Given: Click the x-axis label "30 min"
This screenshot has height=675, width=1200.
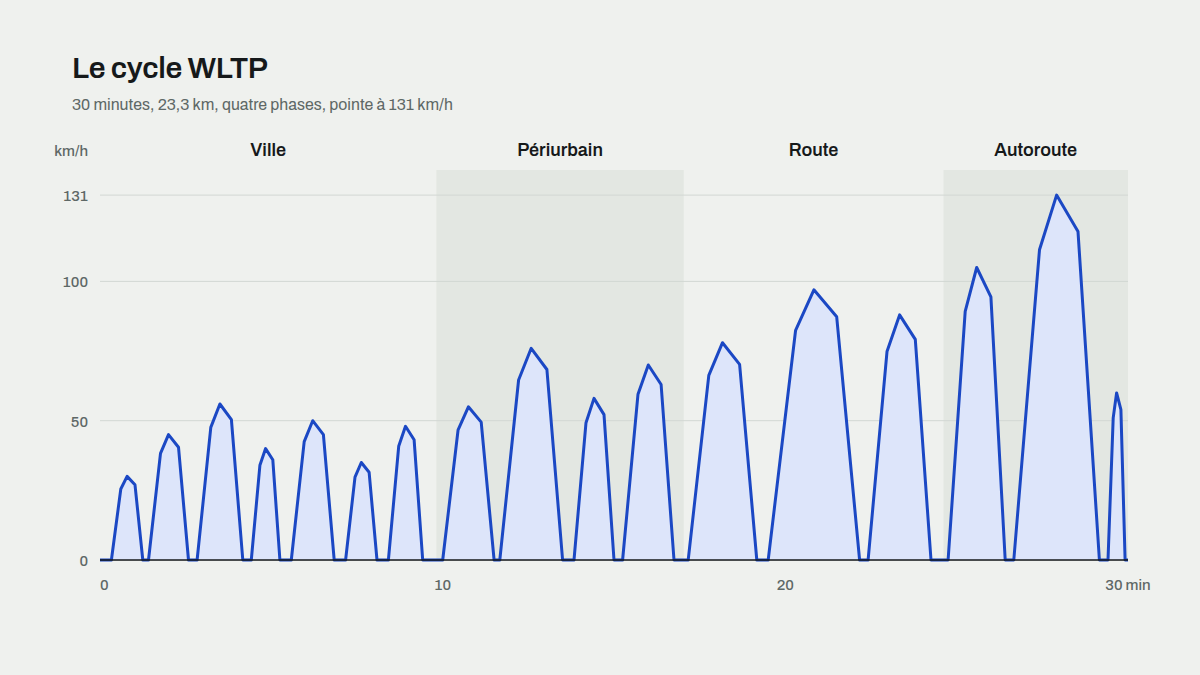Looking at the screenshot, I should pyautogui.click(x=1128, y=585).
